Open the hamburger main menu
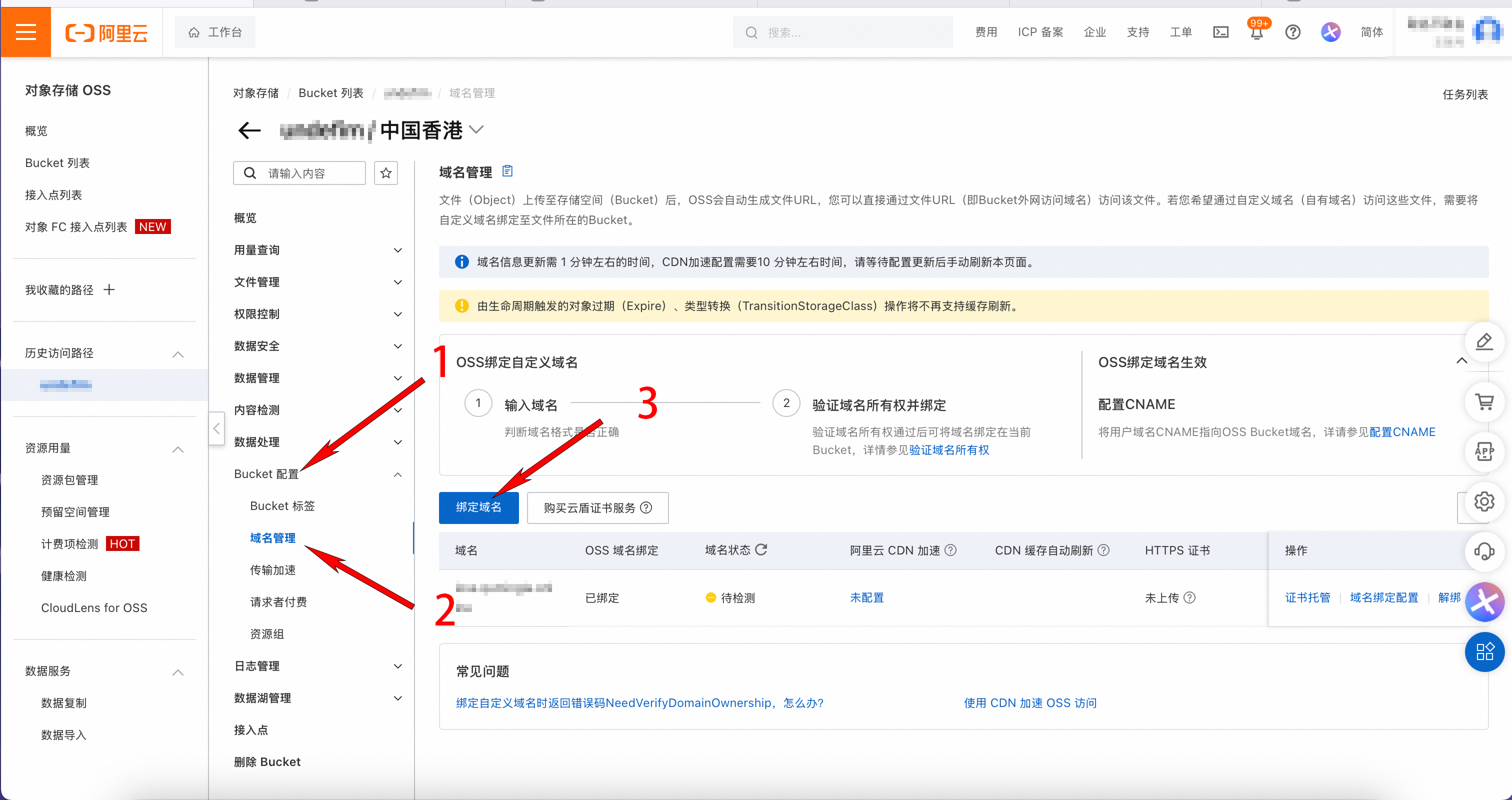 click(x=26, y=32)
